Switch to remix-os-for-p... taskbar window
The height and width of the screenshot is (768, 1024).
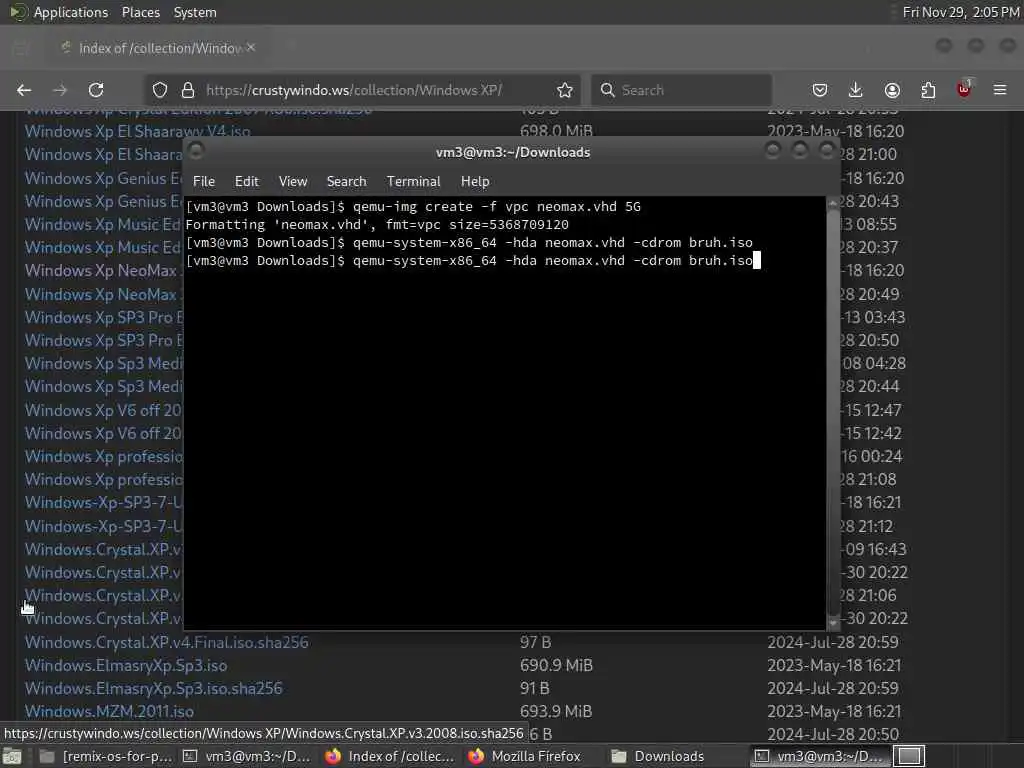coord(106,756)
